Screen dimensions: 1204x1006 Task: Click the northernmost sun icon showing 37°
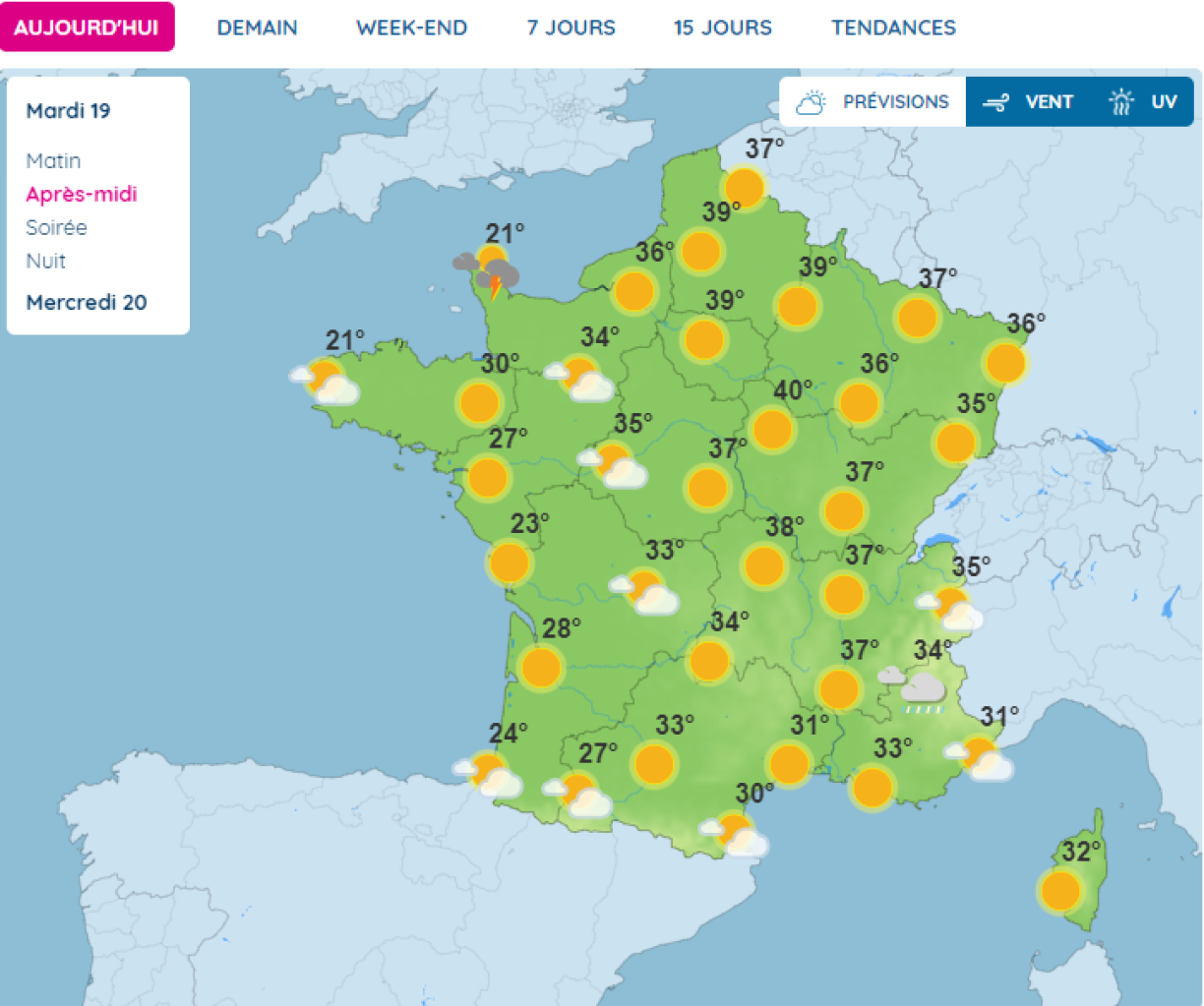click(x=744, y=187)
